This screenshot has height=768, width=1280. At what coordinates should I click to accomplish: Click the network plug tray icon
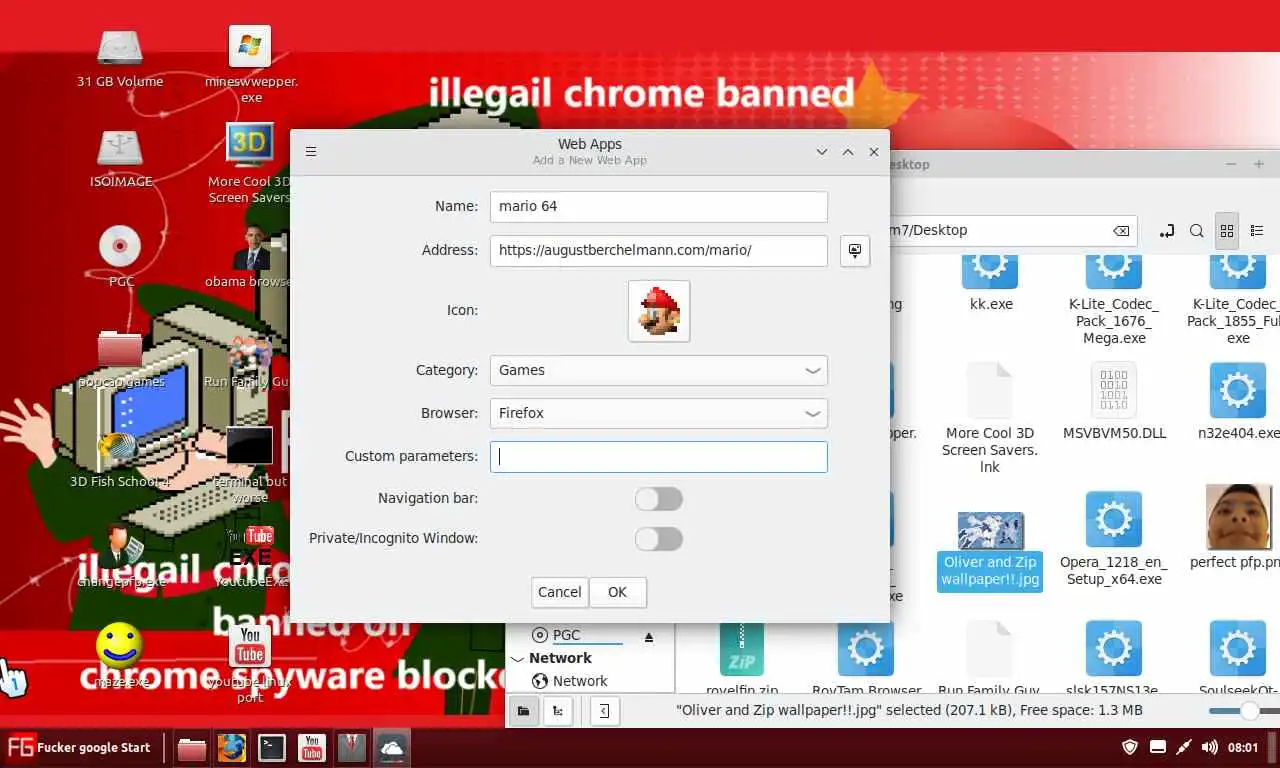[1184, 747]
